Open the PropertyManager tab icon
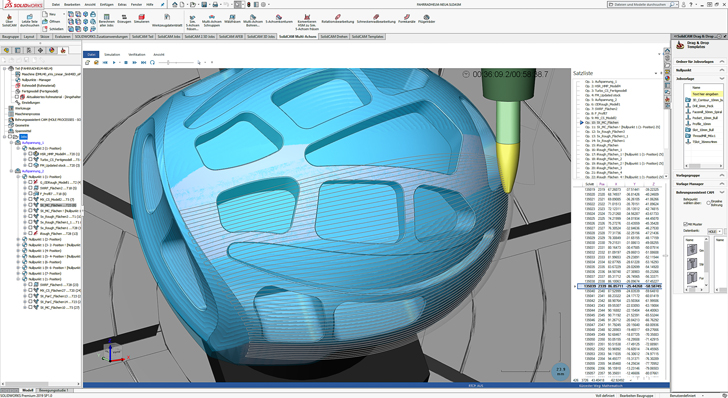This screenshot has height=398, width=728. [x=18, y=50]
